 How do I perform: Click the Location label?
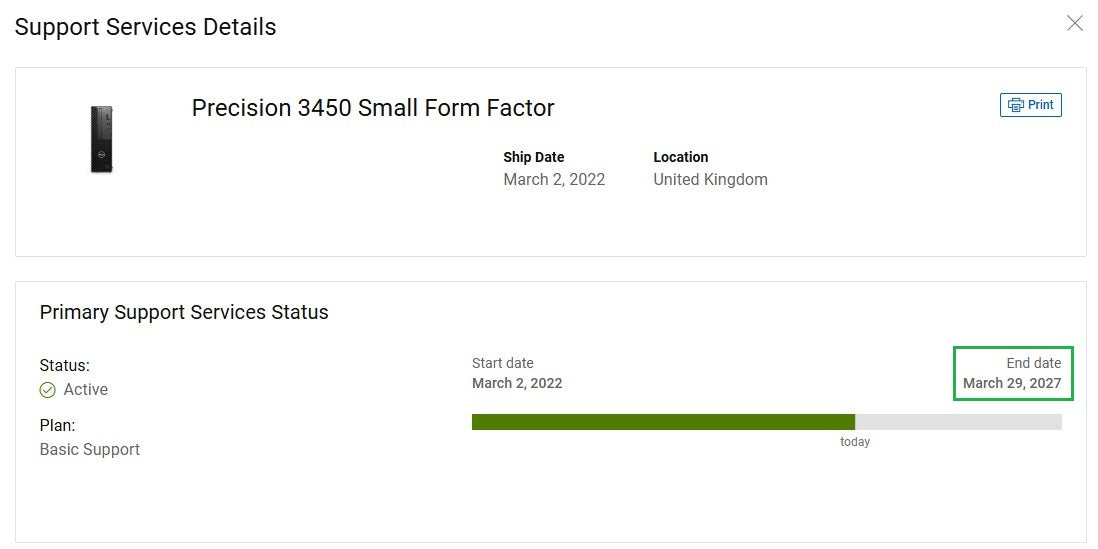(x=681, y=157)
